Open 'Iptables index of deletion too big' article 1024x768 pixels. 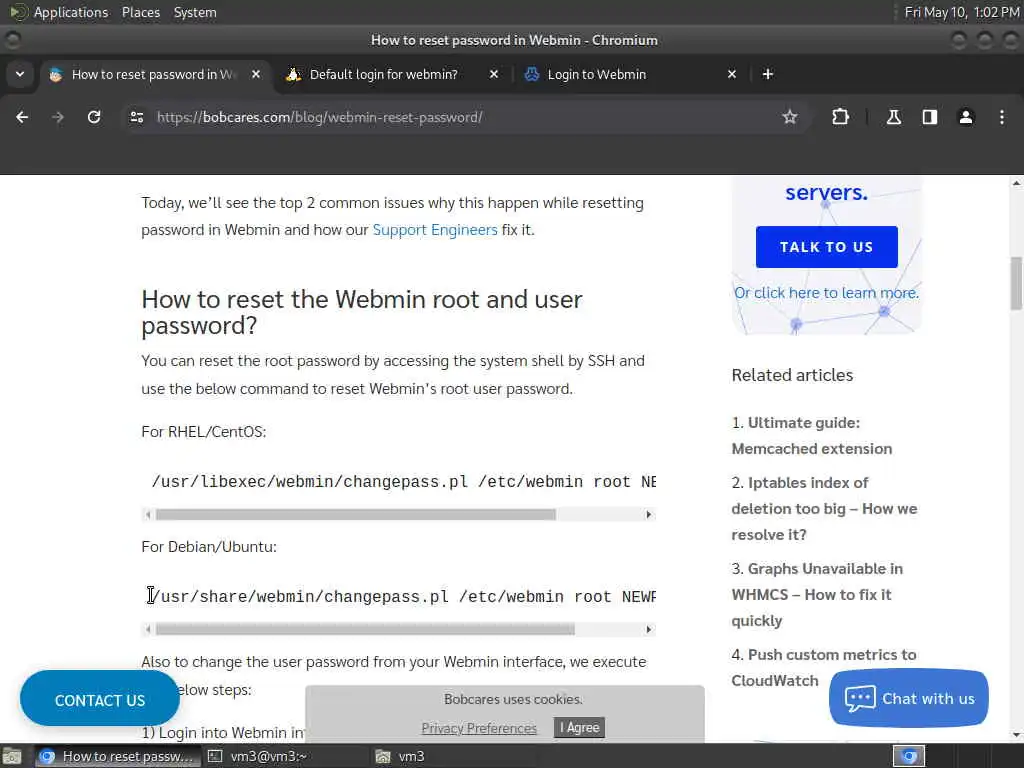[x=824, y=509]
